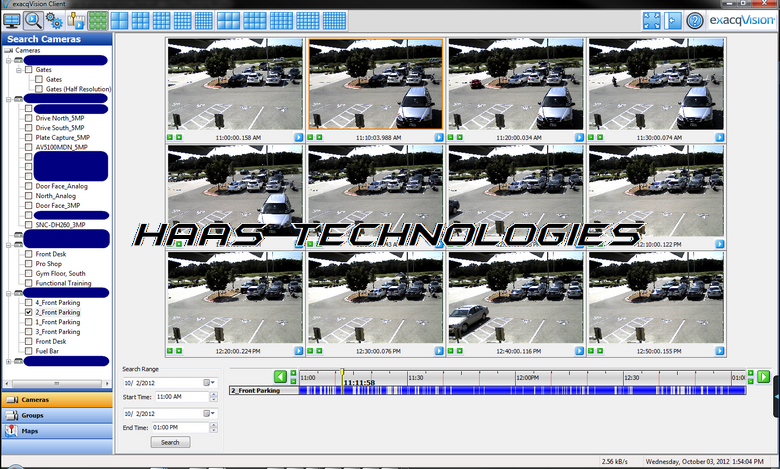The image size is (780, 469).
Task: Check the North_Analog camera
Action: 29,196
